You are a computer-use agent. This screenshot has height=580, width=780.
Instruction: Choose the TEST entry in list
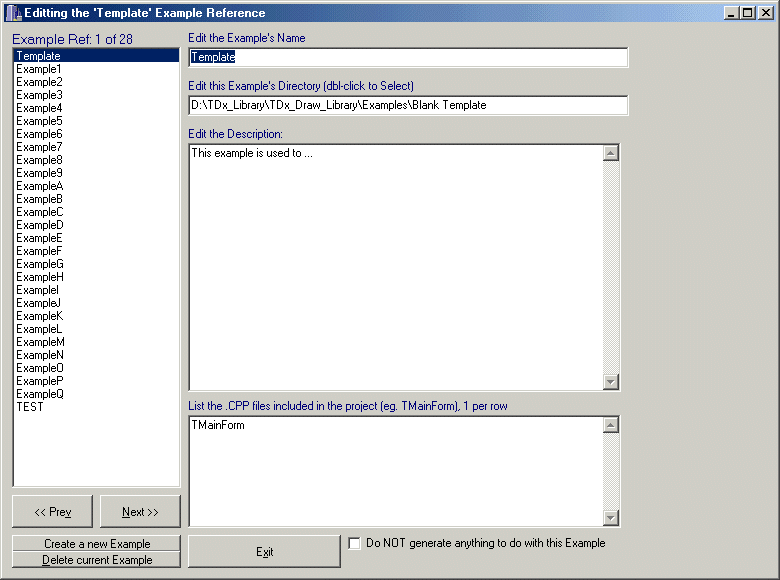pos(30,407)
